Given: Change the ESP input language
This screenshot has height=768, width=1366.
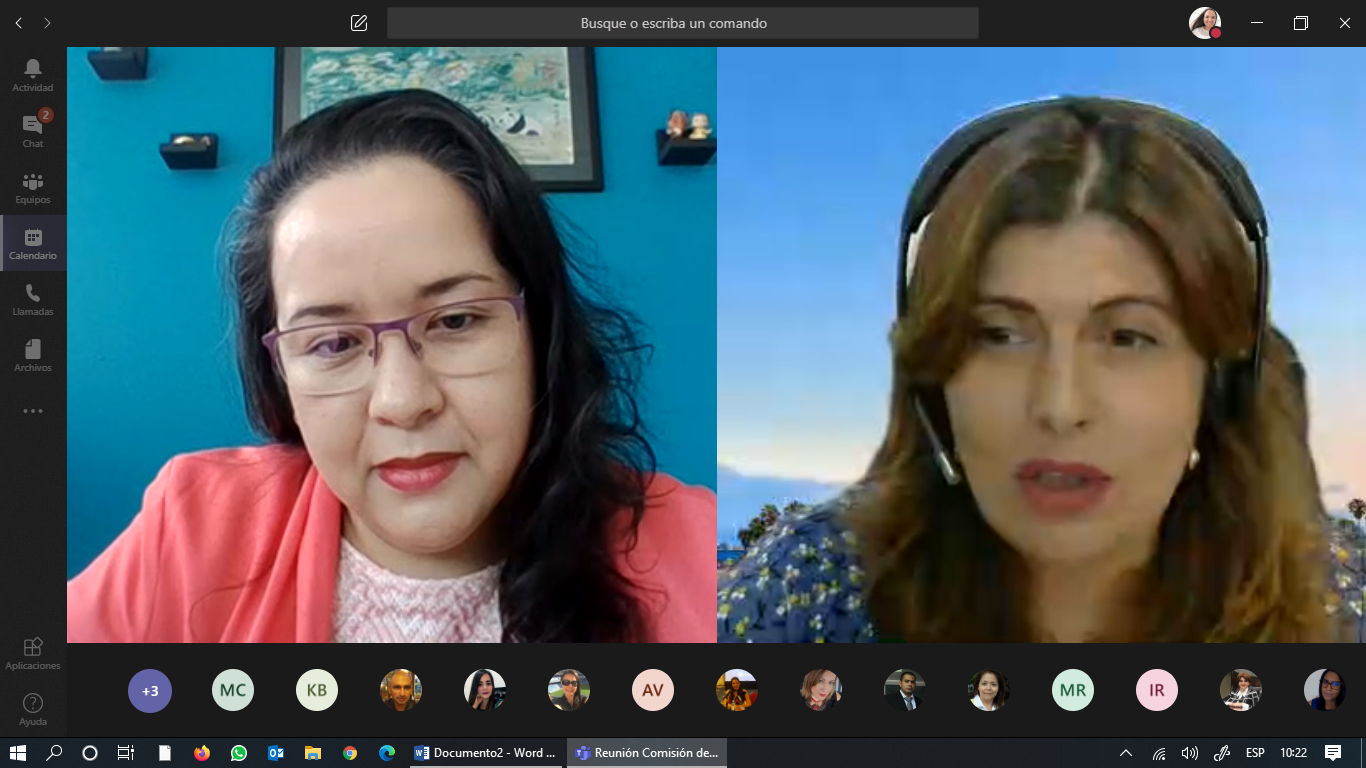Looking at the screenshot, I should (x=1255, y=753).
